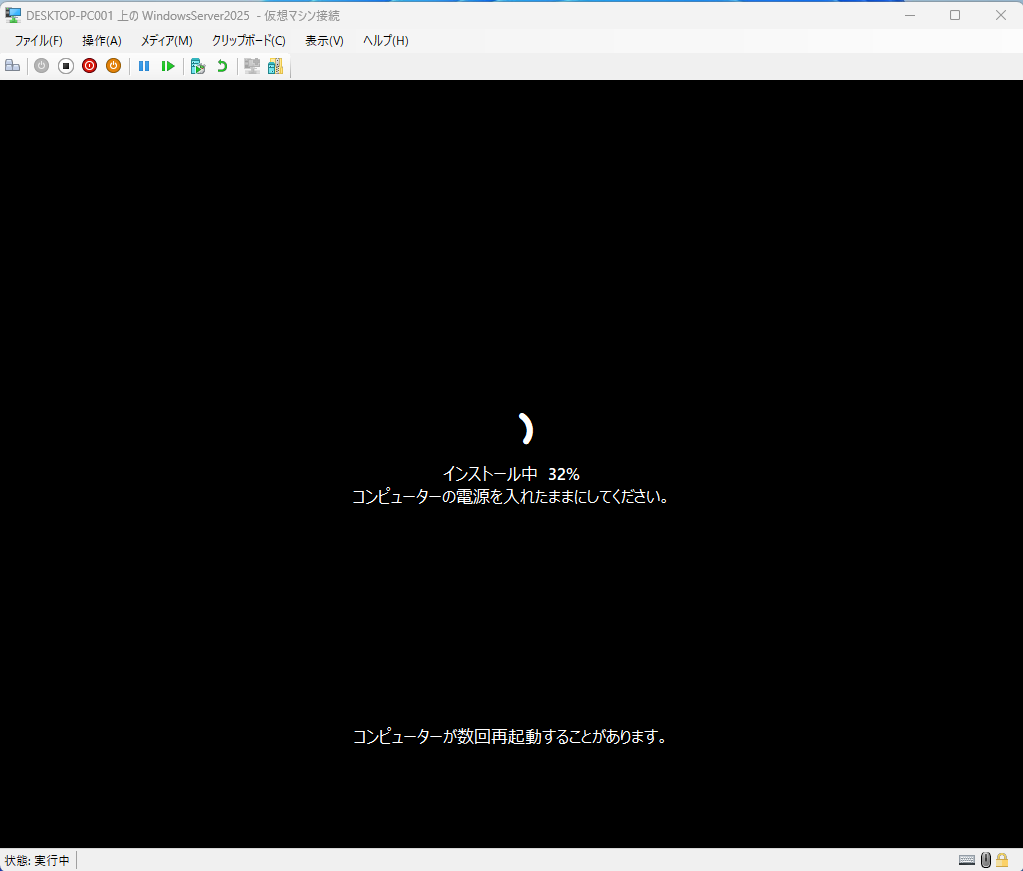Image resolution: width=1023 pixels, height=871 pixels.
Task: Click the grayed-out Start power icon
Action: point(41,66)
